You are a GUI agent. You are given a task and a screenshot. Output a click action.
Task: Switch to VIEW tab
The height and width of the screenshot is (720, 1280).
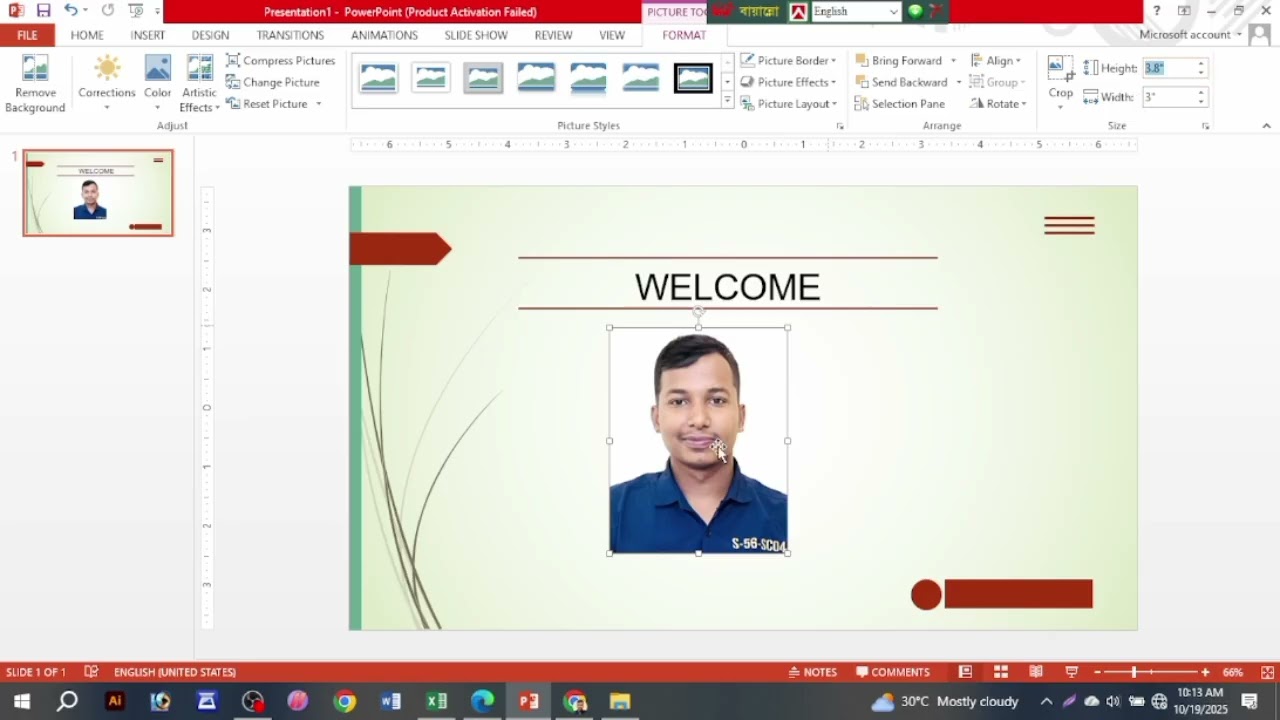[x=612, y=35]
